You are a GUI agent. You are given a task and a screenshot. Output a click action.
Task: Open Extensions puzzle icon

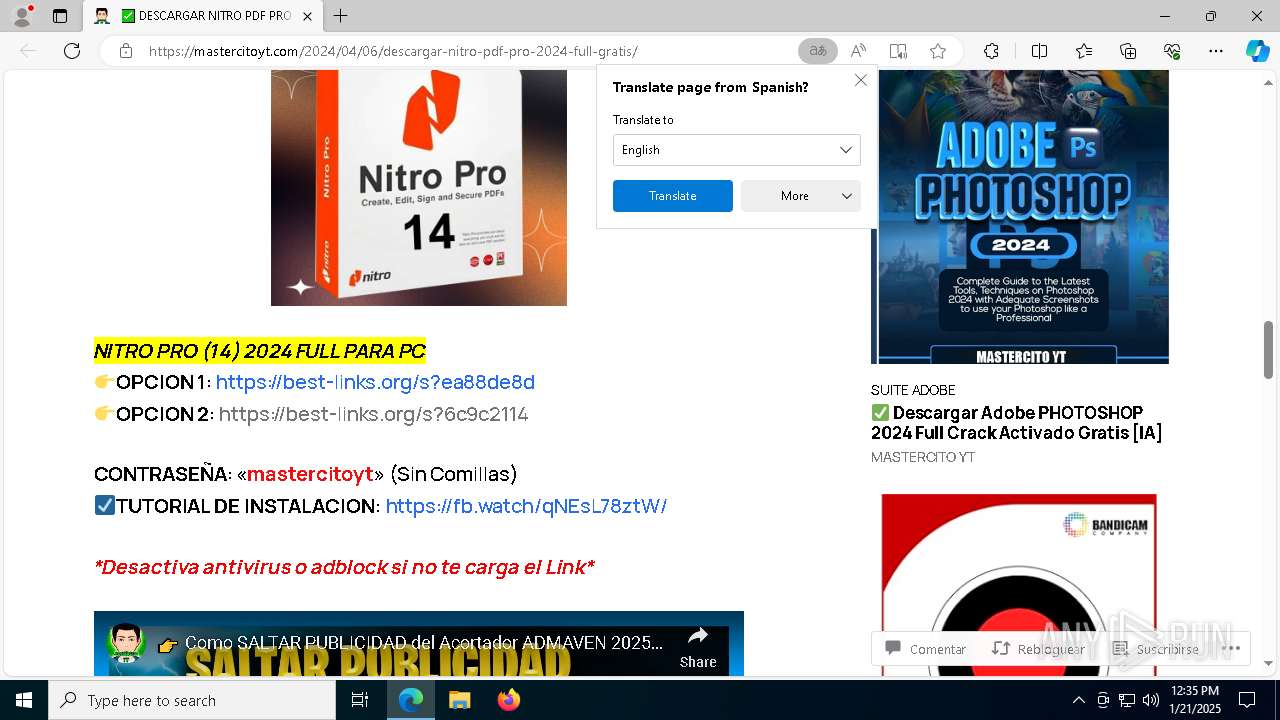991,51
